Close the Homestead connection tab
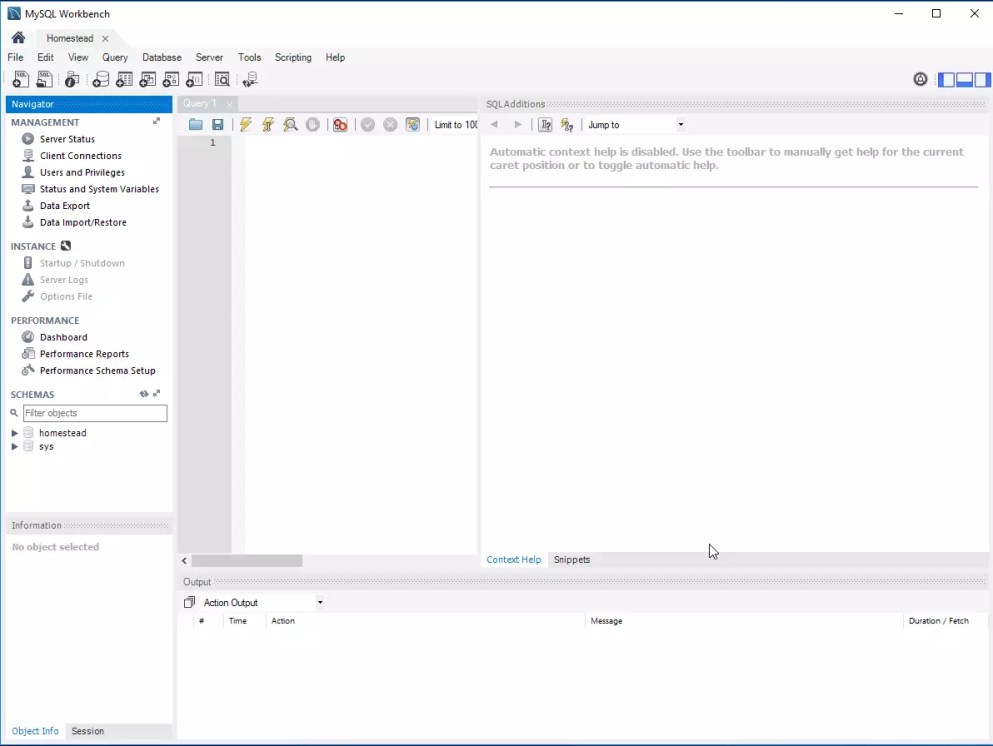The width and height of the screenshot is (993, 746). (x=105, y=39)
